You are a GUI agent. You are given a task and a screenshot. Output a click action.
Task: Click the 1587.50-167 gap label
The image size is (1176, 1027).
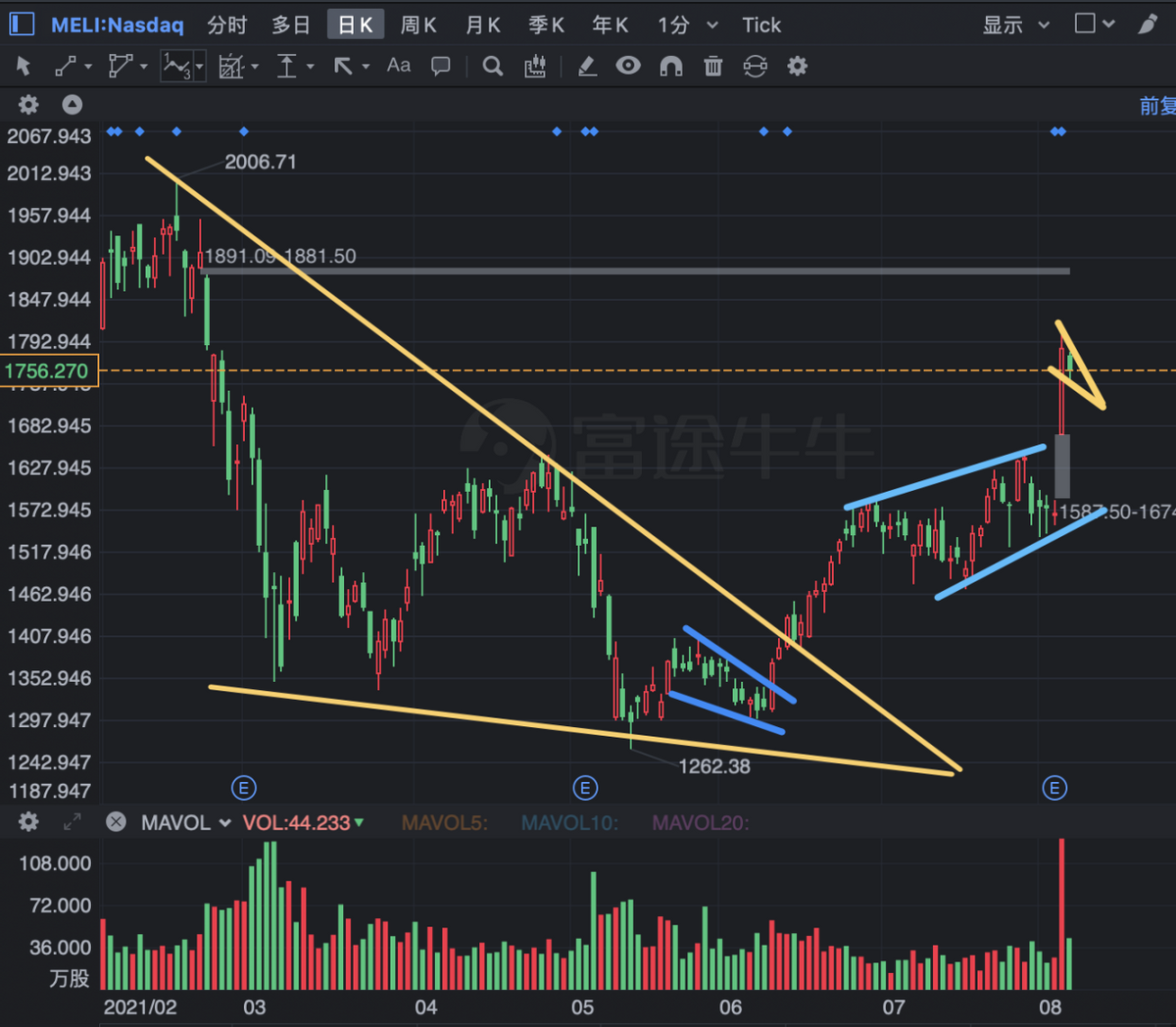coord(1116,512)
